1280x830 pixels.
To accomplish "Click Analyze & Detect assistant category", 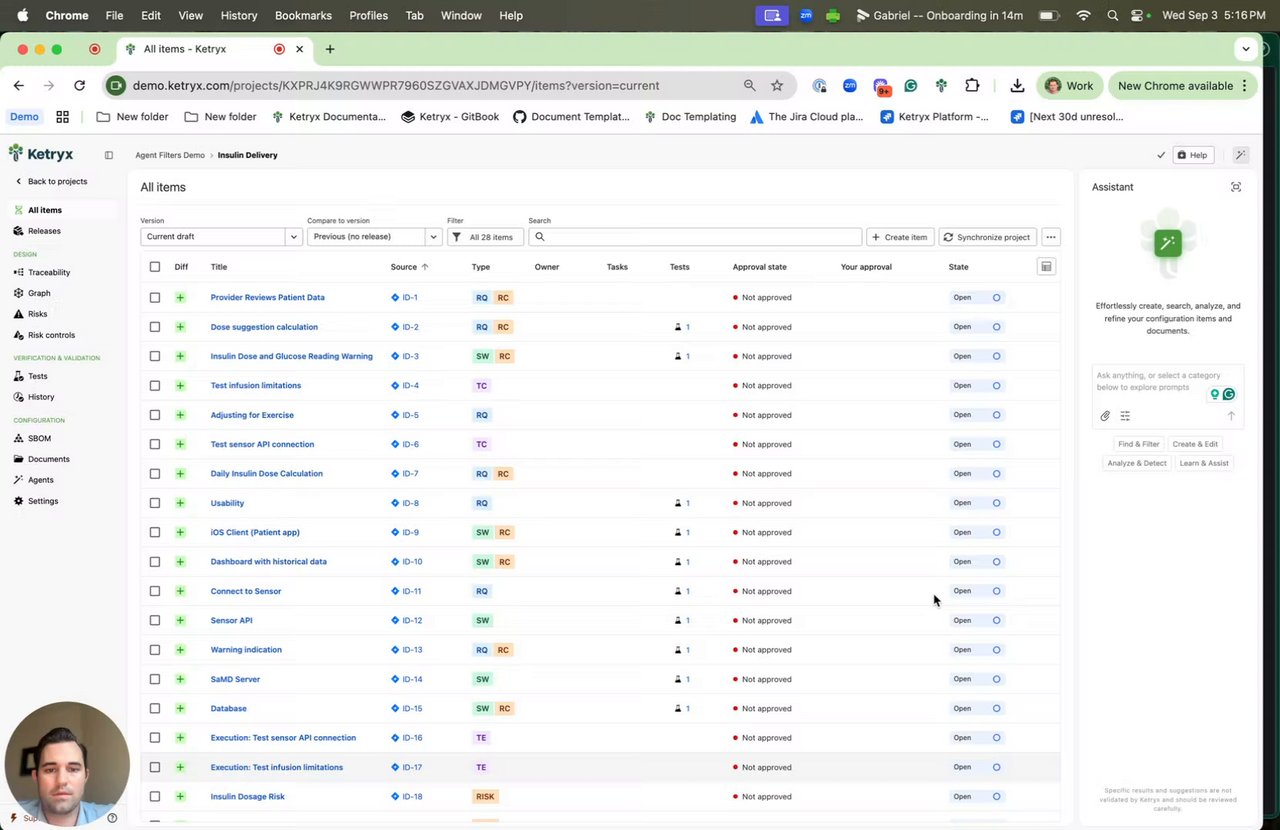I will pyautogui.click(x=1137, y=463).
